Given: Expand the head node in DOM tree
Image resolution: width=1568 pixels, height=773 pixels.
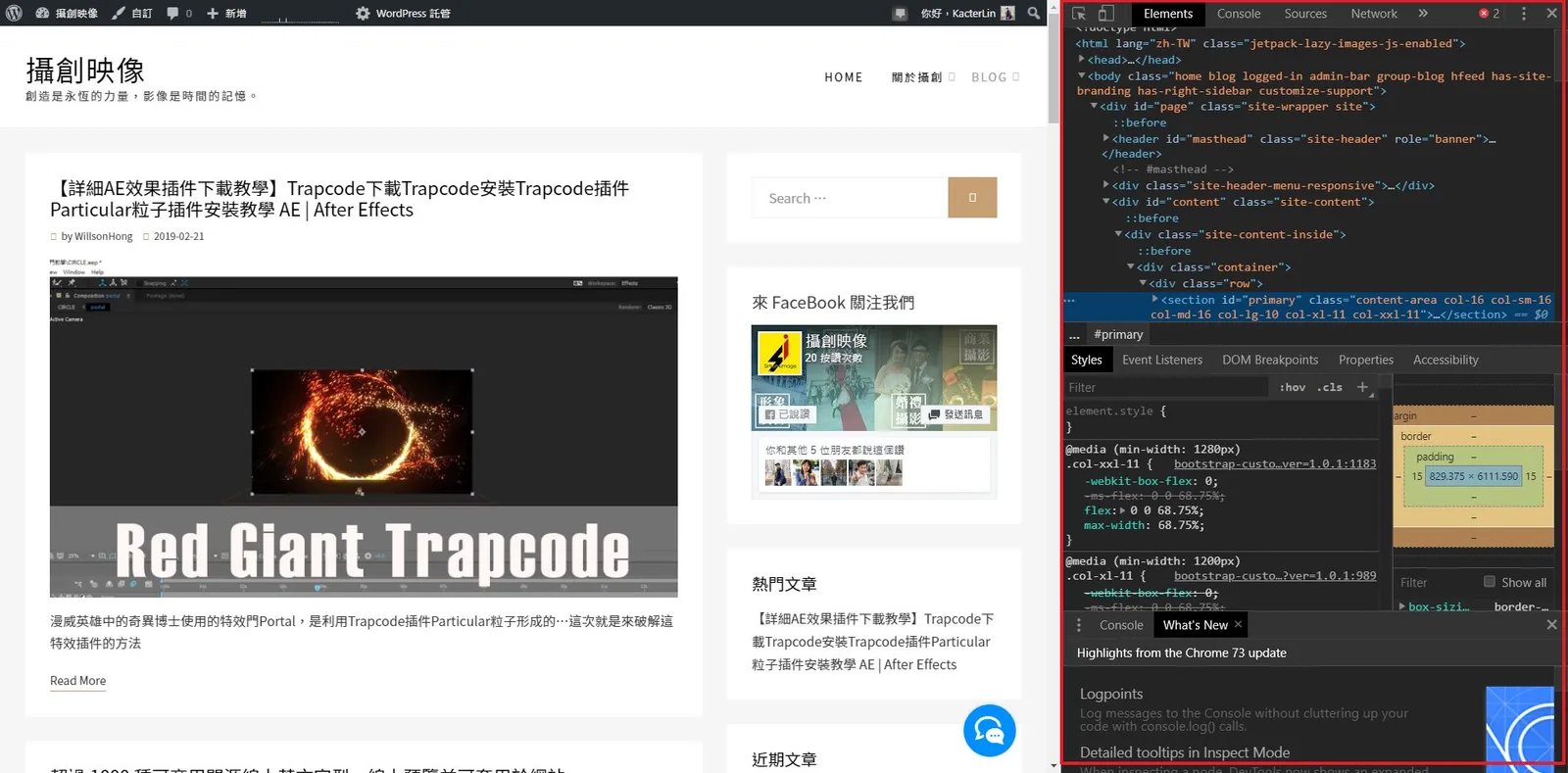Looking at the screenshot, I should pyautogui.click(x=1082, y=59).
